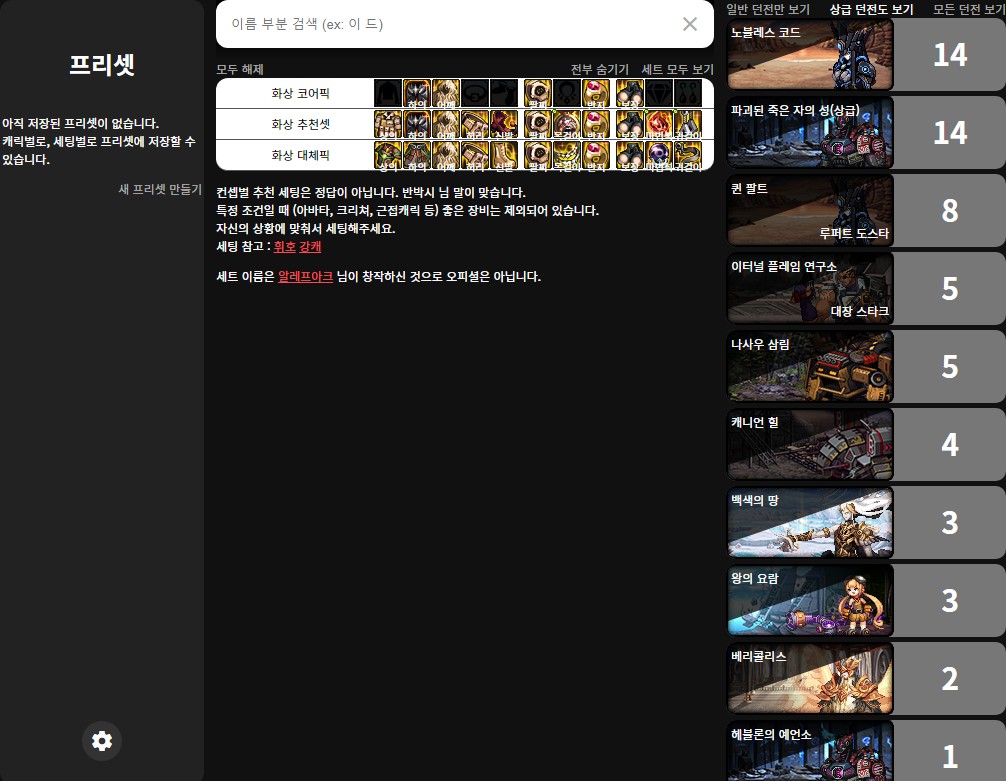Select the 귀걸이 earring in 화상 대체픽 row

point(688,155)
